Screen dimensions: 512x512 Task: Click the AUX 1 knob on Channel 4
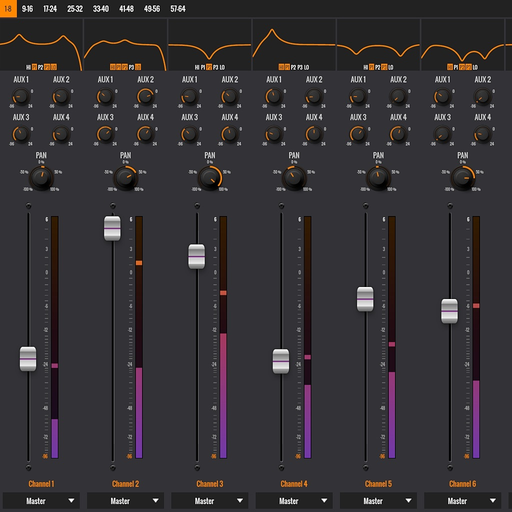274,97
